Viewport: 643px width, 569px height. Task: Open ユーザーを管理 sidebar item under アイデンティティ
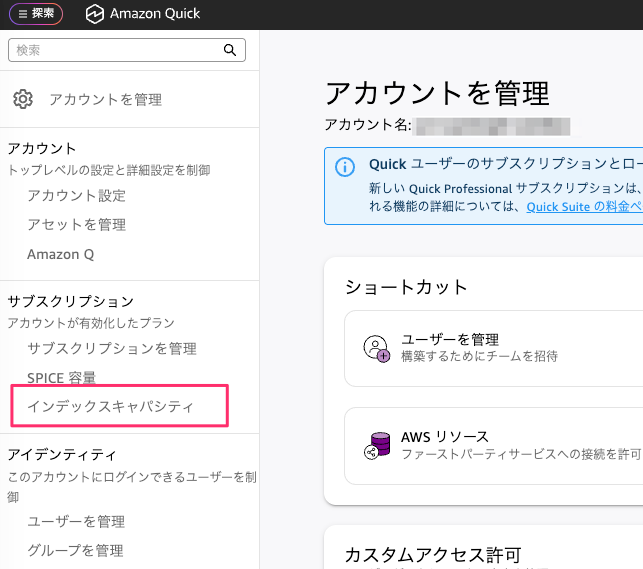point(76,521)
